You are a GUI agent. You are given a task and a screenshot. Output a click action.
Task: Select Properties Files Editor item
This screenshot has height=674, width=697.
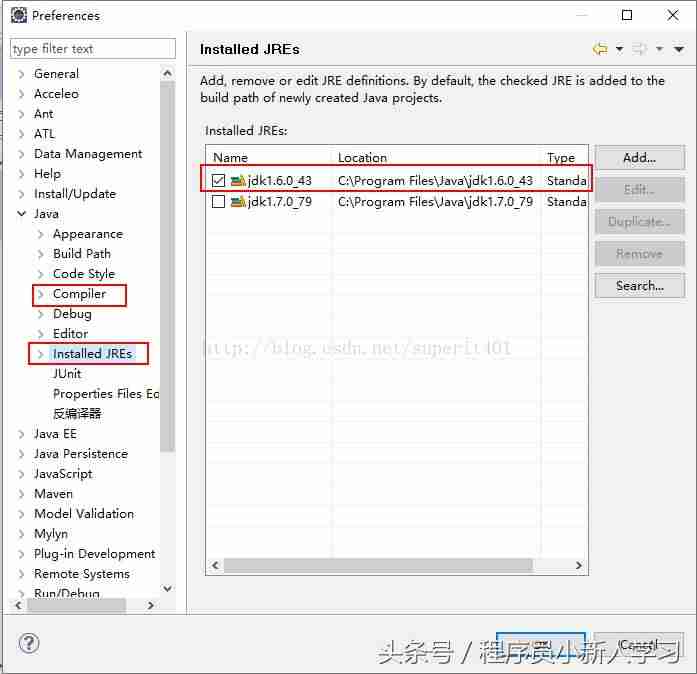click(106, 394)
